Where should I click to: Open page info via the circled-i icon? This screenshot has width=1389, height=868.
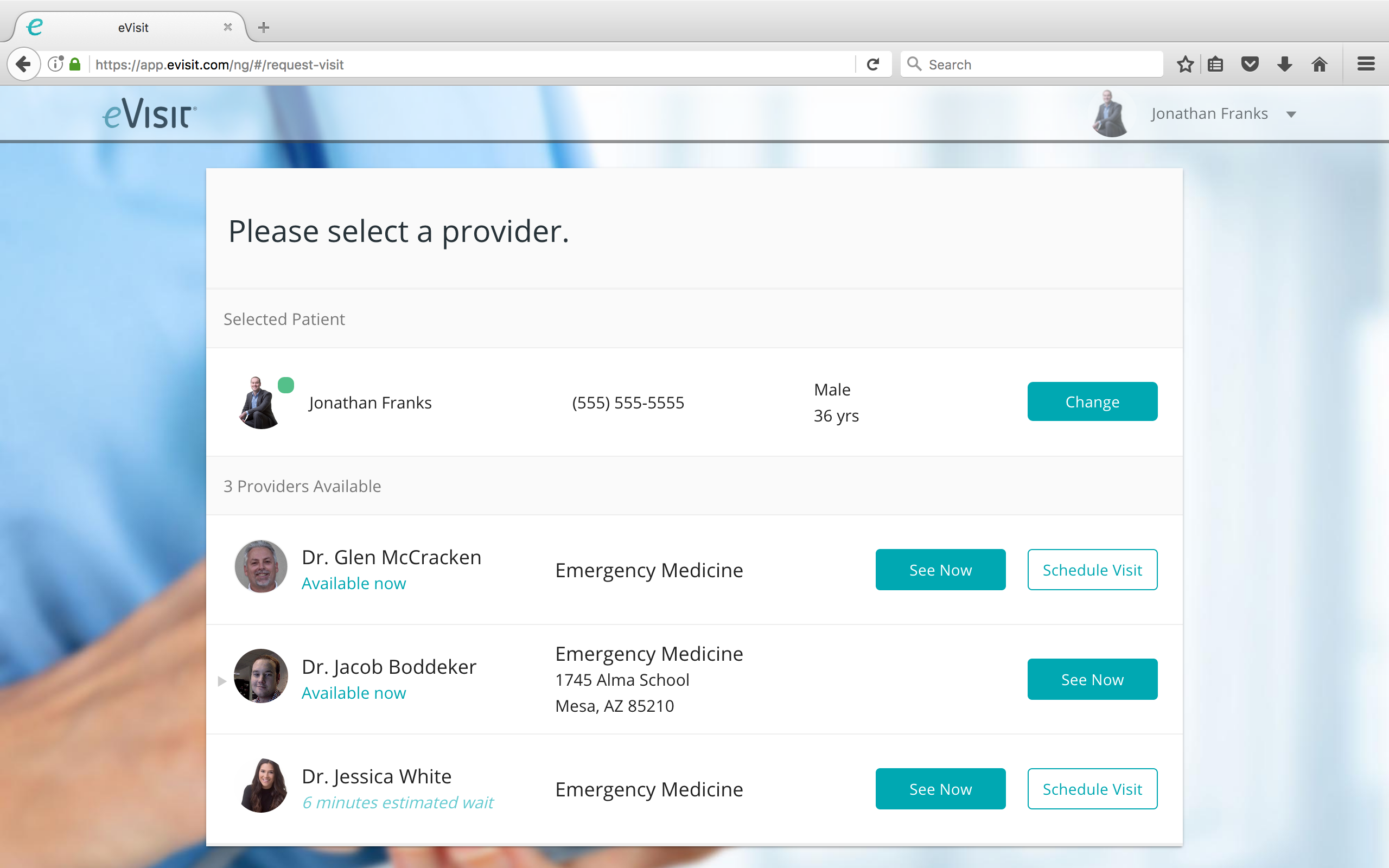[56, 63]
